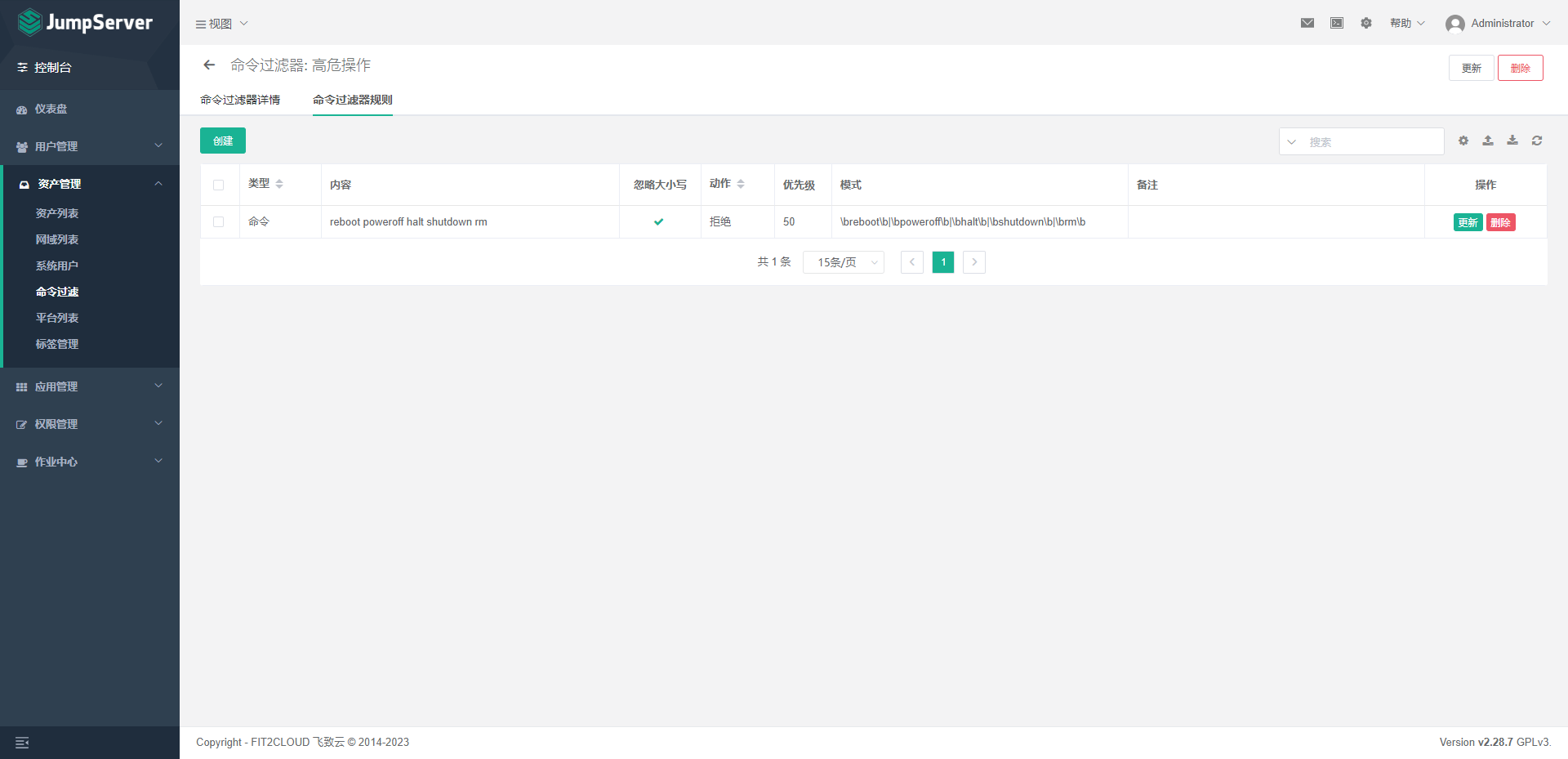Click the 搜索 search input
This screenshot has height=759, width=1568.
(x=1372, y=141)
